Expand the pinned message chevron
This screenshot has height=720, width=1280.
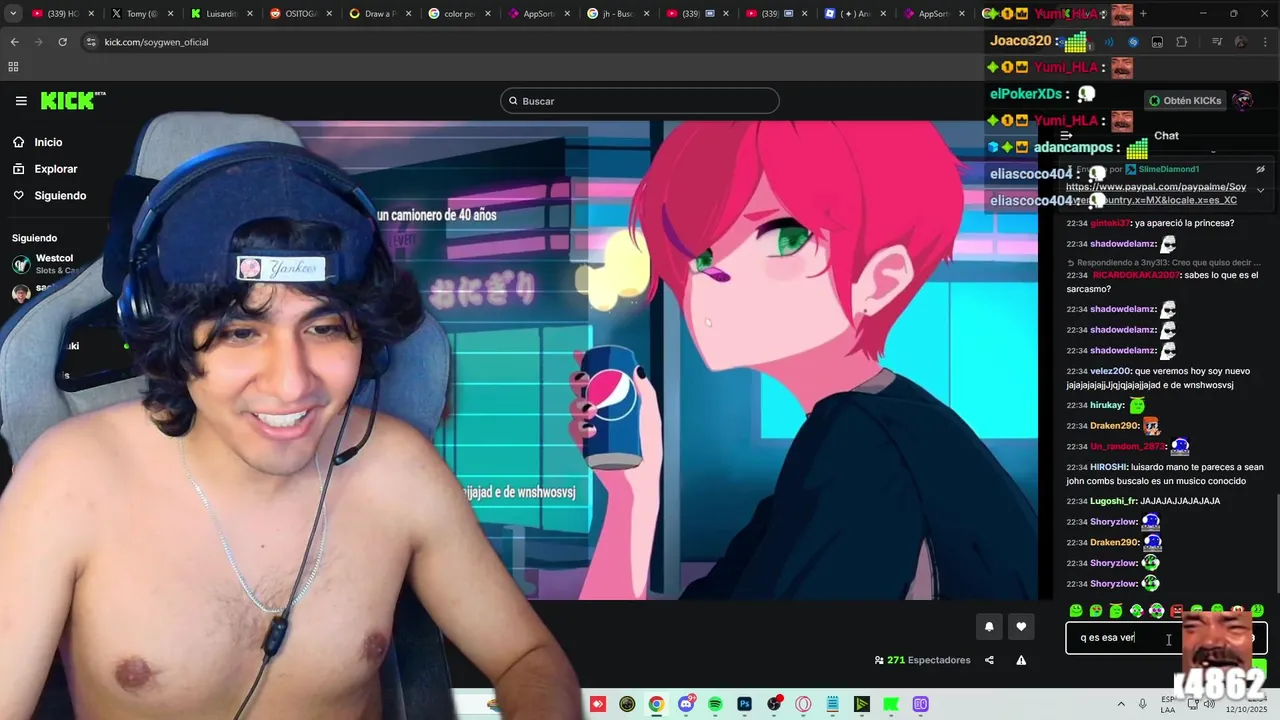[1260, 190]
